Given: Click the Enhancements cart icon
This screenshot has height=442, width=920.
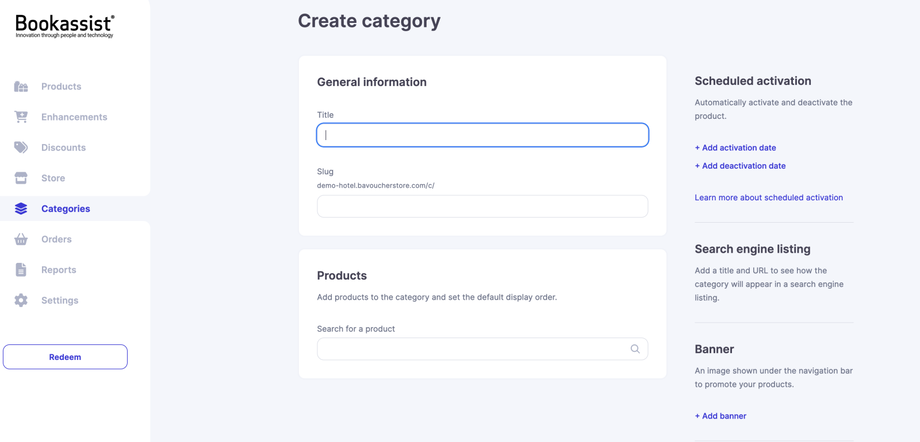Looking at the screenshot, I should click(21, 117).
